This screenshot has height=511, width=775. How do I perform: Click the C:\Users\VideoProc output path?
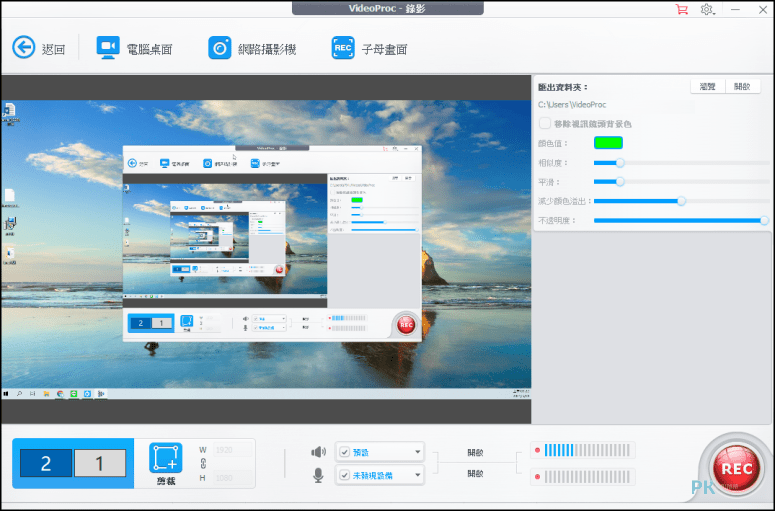point(572,105)
